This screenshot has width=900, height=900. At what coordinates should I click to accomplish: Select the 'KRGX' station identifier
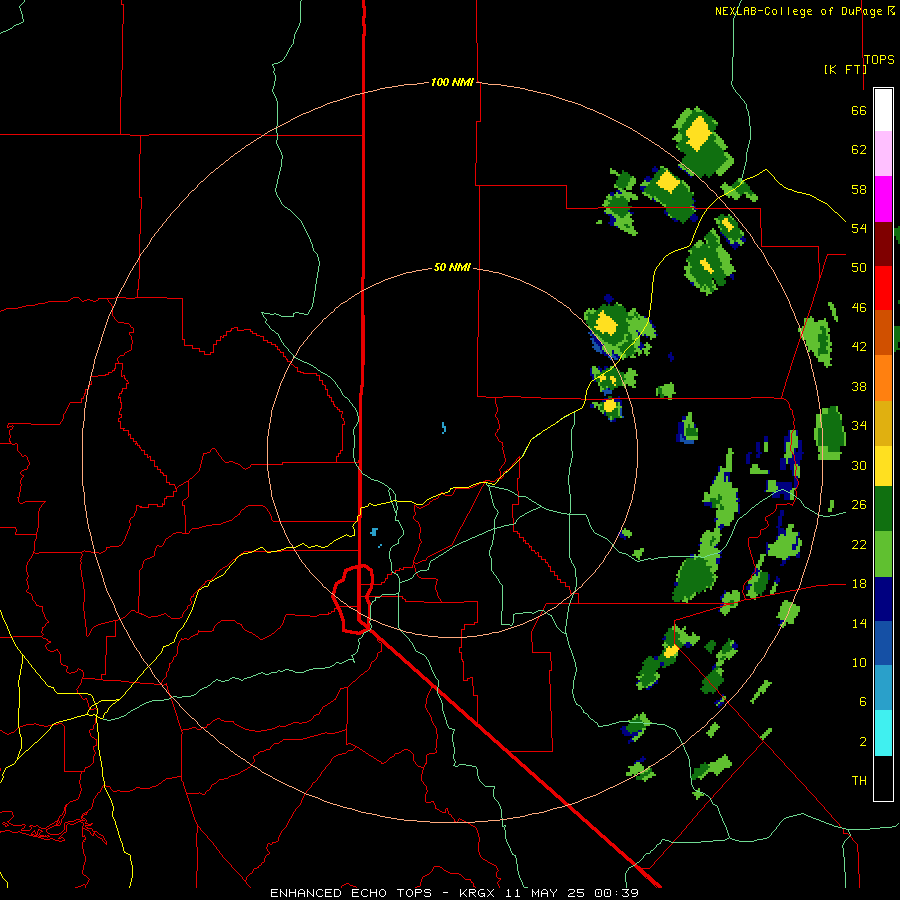pos(477,893)
